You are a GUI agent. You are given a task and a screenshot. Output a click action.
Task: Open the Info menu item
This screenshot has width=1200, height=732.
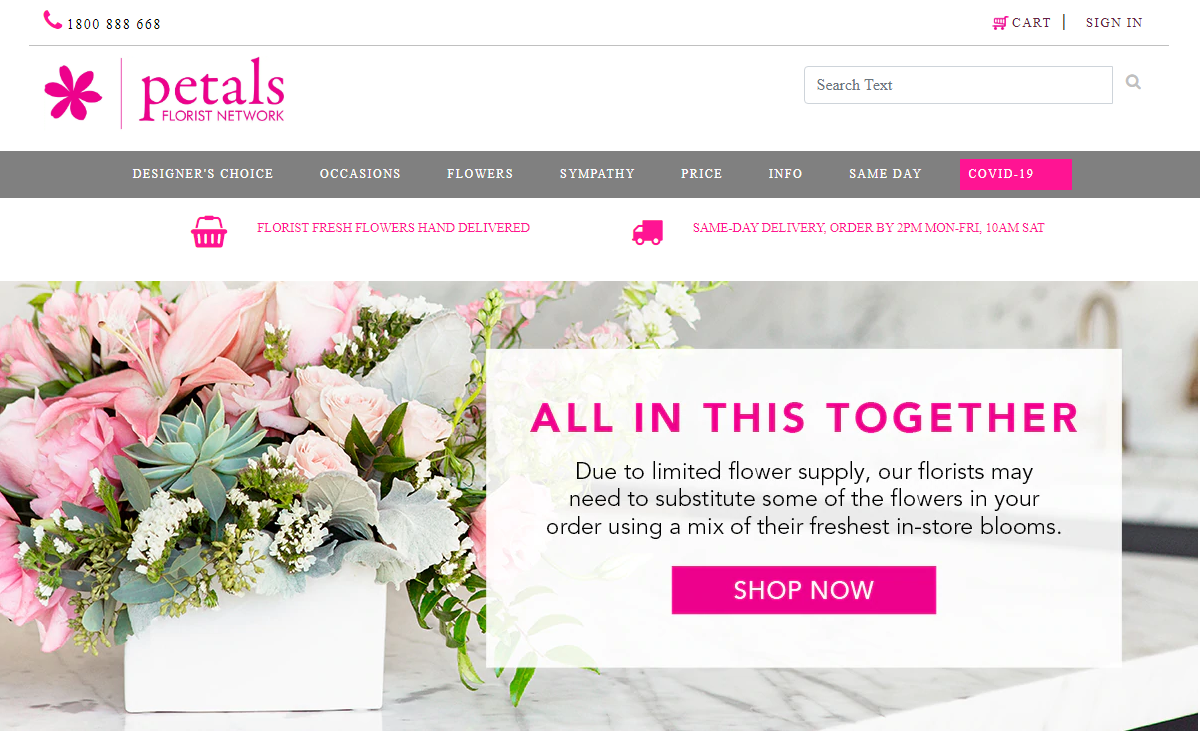tap(786, 174)
